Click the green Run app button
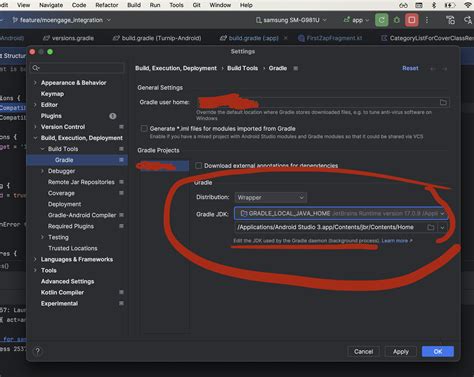This screenshot has width=474, height=377. tap(381, 20)
